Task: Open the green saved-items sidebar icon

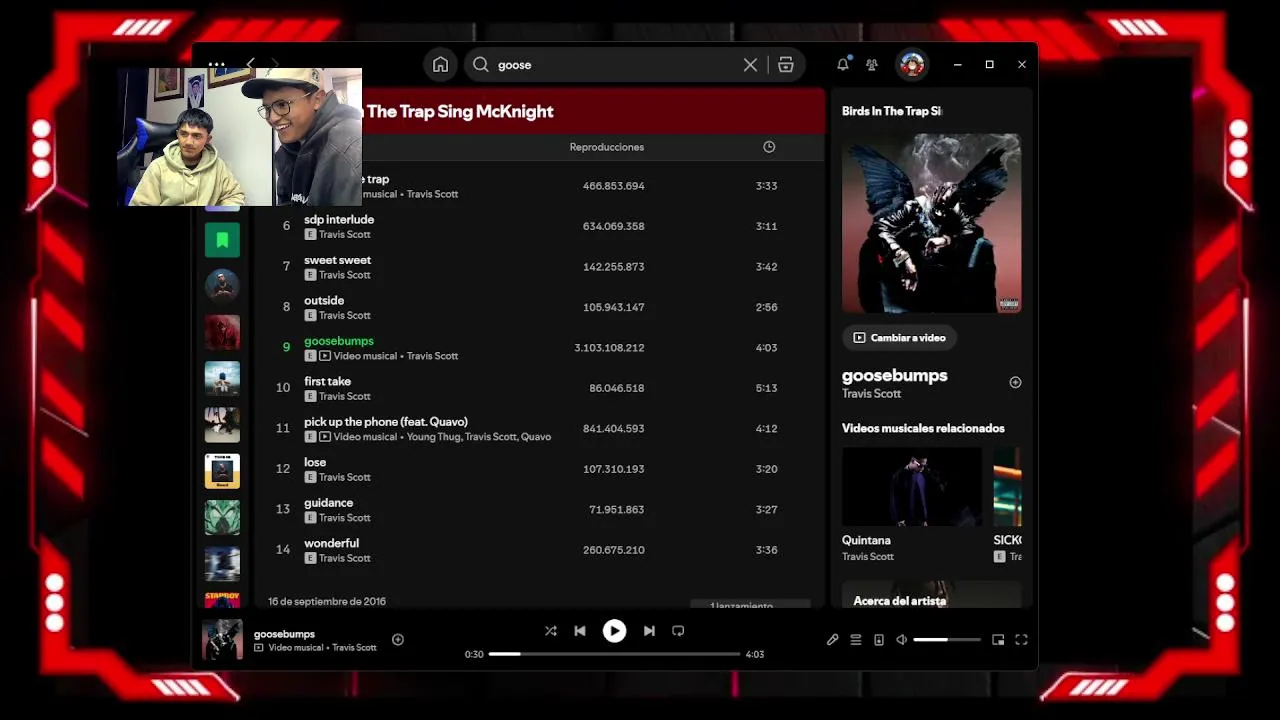Action: pyautogui.click(x=222, y=240)
